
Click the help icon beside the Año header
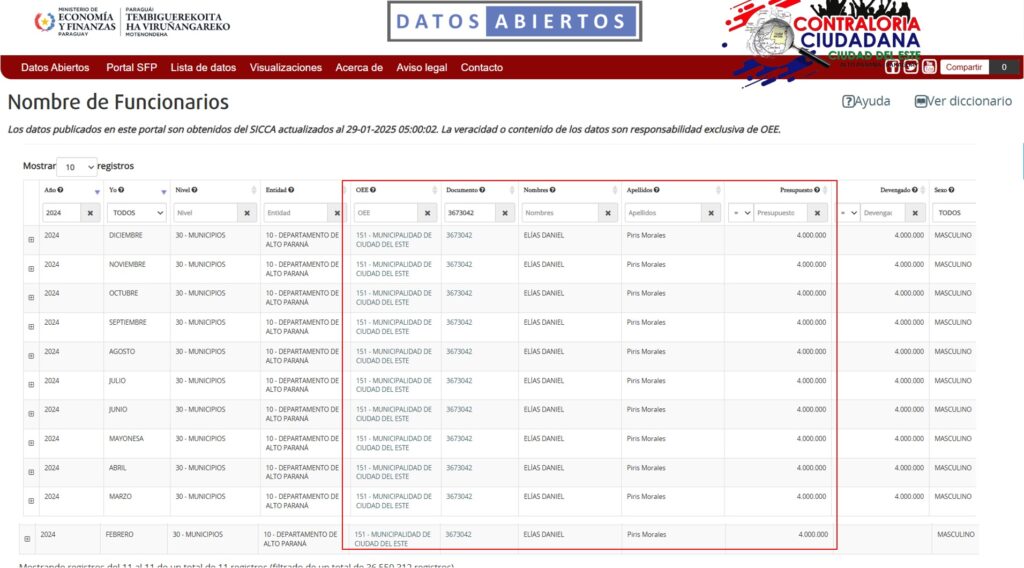(61, 190)
